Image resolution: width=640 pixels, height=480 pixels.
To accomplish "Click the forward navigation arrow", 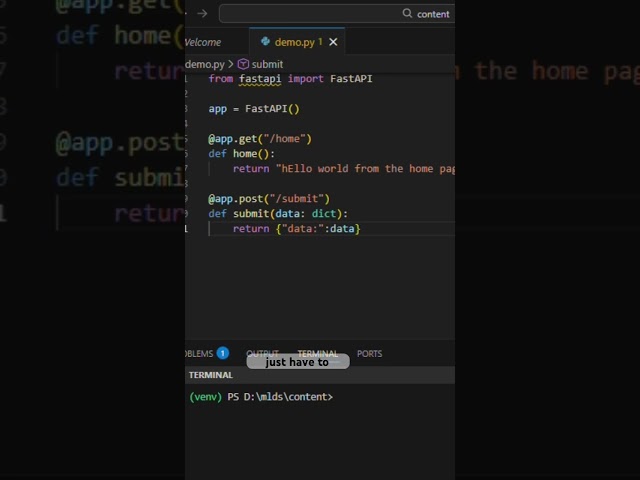I will (202, 13).
